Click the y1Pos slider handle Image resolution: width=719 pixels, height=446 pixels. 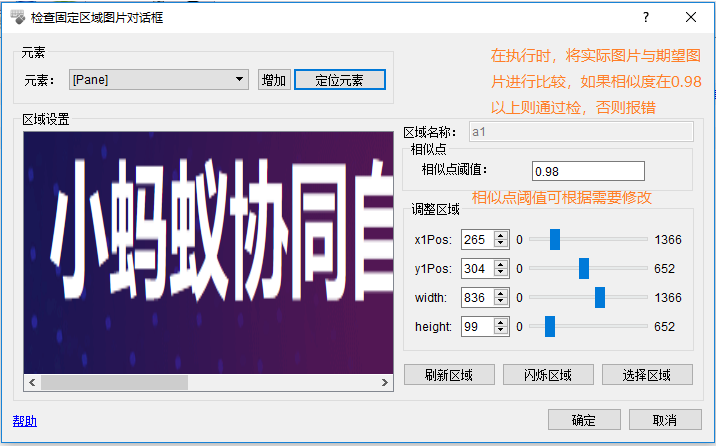[584, 269]
